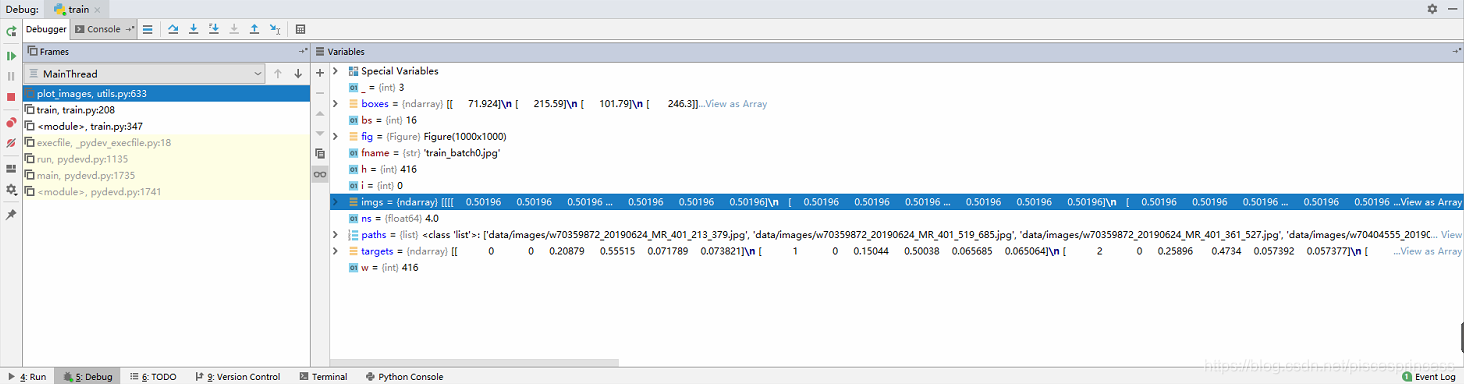1464x384 pixels.
Task: Stop the debug session
Action: pyautogui.click(x=11, y=97)
